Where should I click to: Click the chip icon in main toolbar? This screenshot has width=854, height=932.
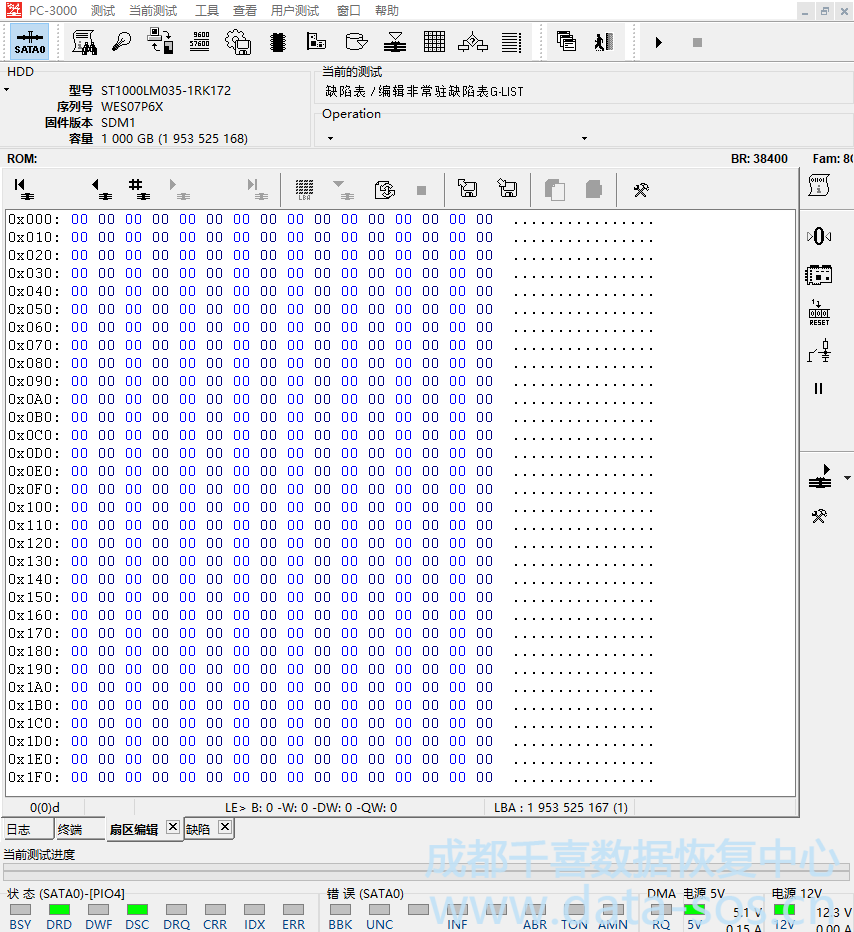coord(278,42)
